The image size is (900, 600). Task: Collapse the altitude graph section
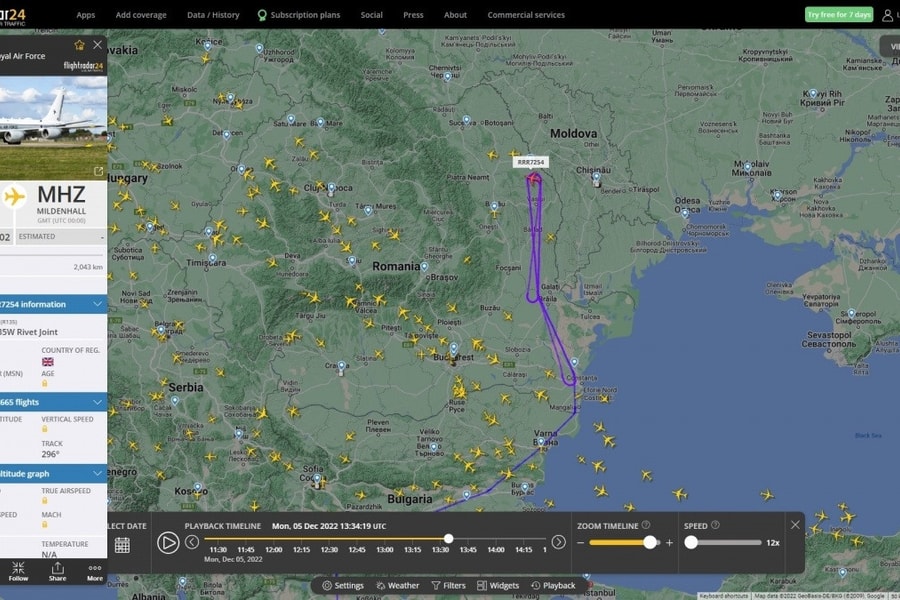(98, 474)
